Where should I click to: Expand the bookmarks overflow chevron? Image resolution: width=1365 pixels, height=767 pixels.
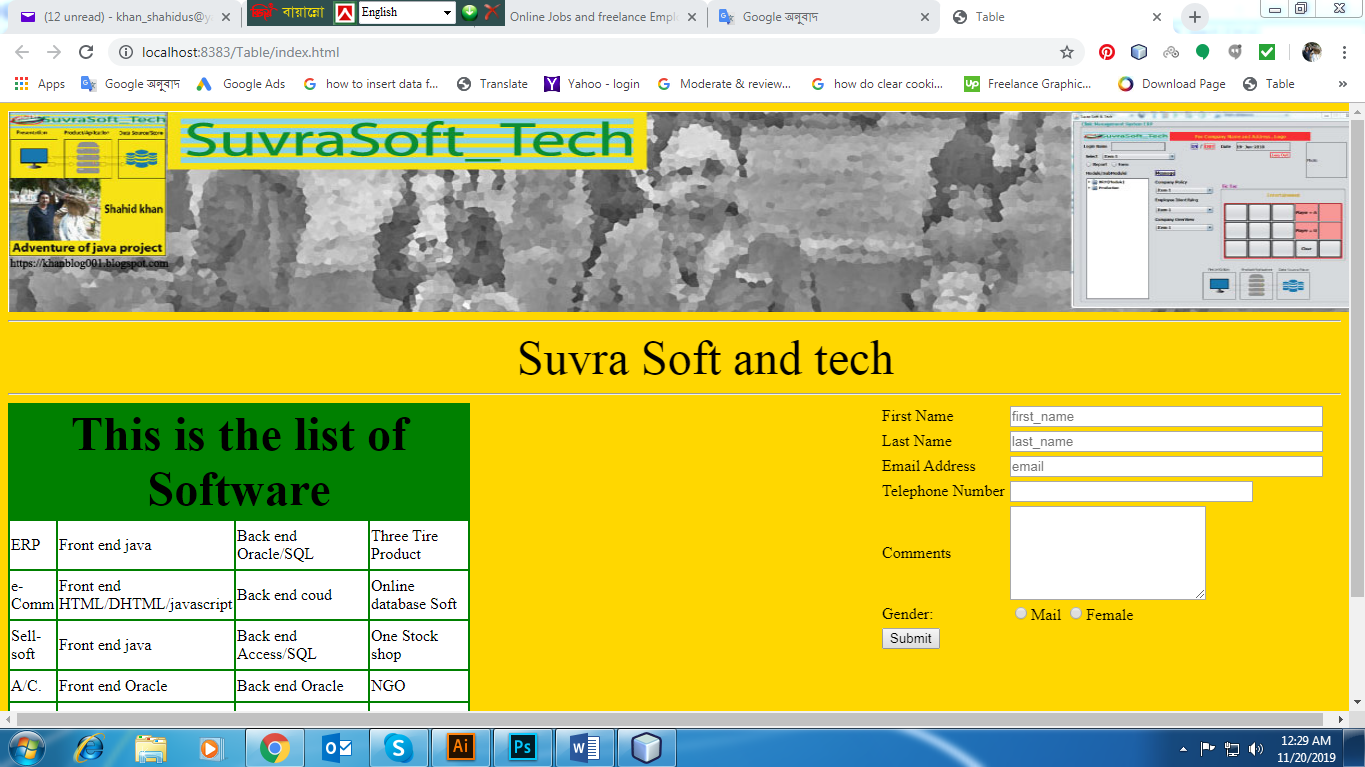click(1342, 84)
